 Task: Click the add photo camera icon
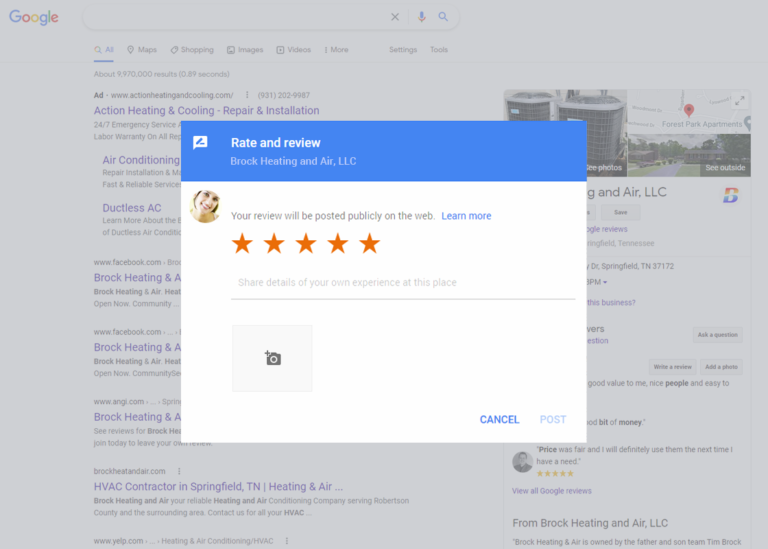[272, 358]
